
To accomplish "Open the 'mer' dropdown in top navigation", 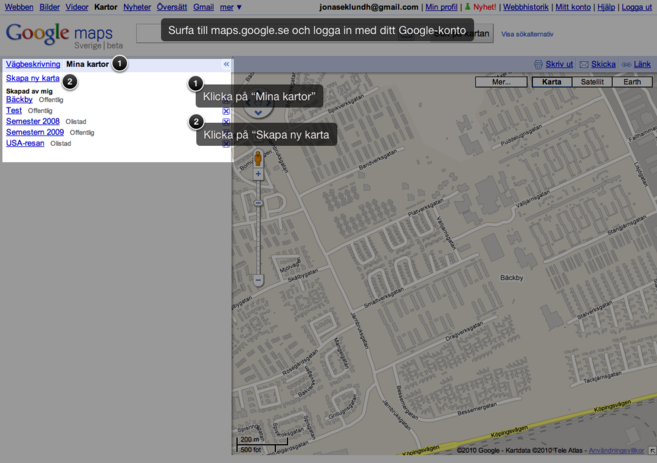I will [x=231, y=7].
